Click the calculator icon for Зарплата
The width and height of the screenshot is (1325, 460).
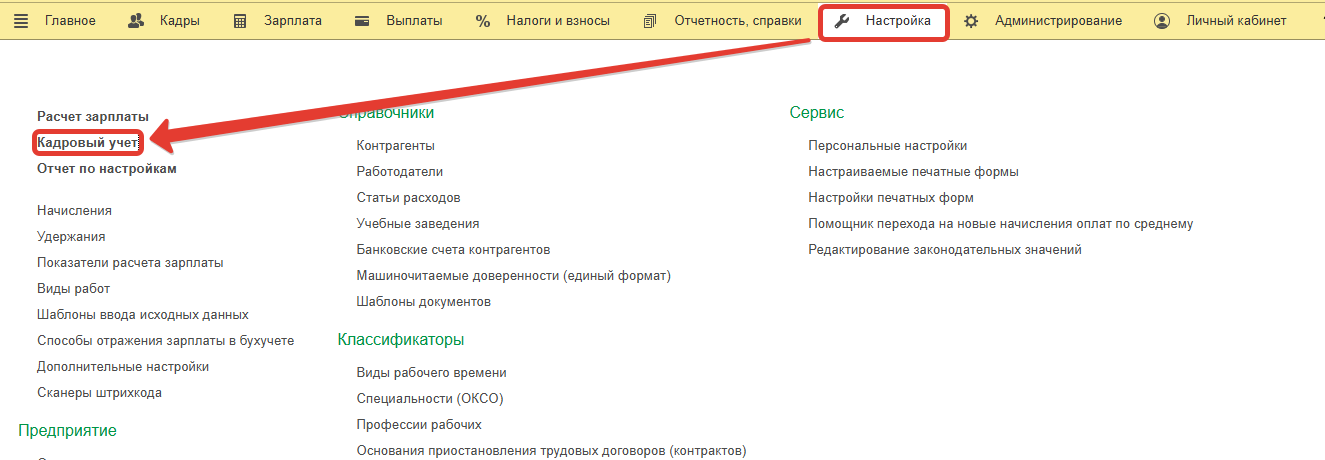tap(240, 21)
